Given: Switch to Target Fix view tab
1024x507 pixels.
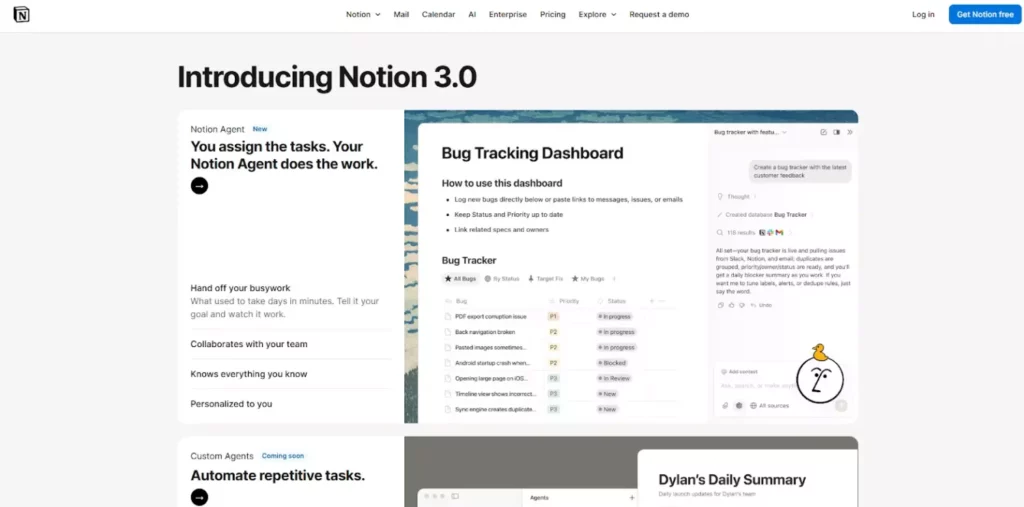Looking at the screenshot, I should [x=545, y=278].
